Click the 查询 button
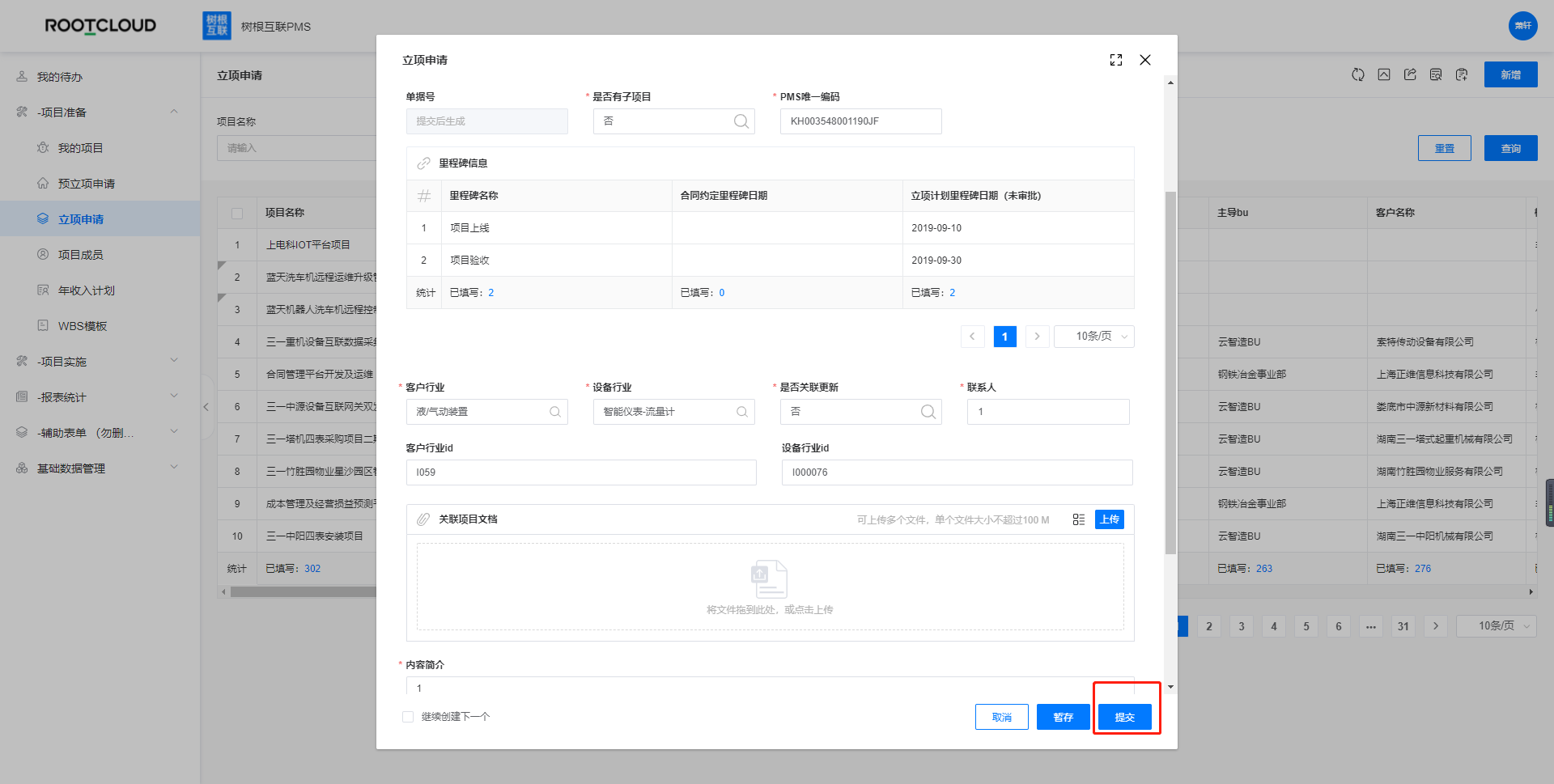 click(1511, 148)
